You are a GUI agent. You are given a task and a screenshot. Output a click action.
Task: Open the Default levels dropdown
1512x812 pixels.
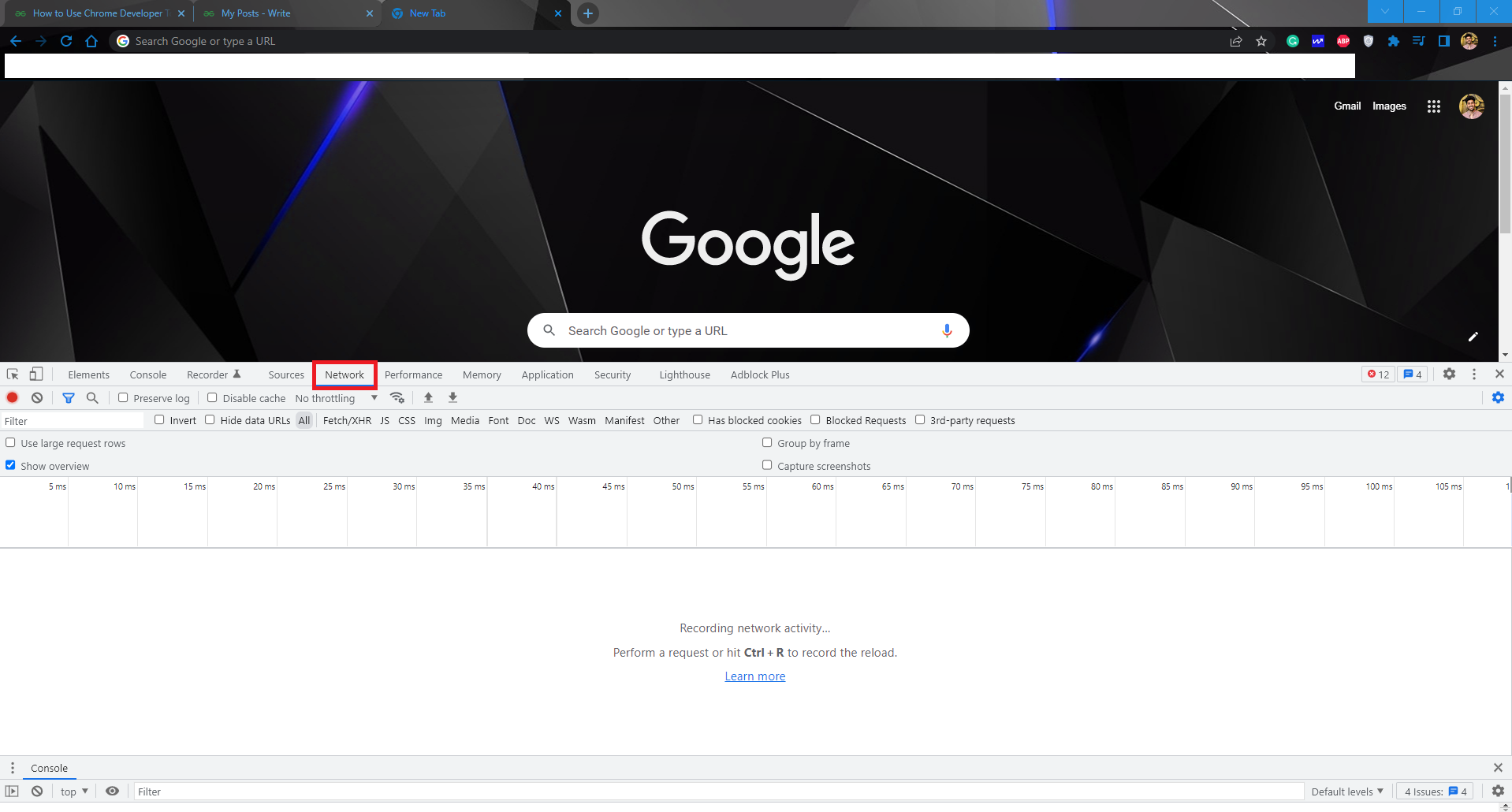coord(1347,792)
